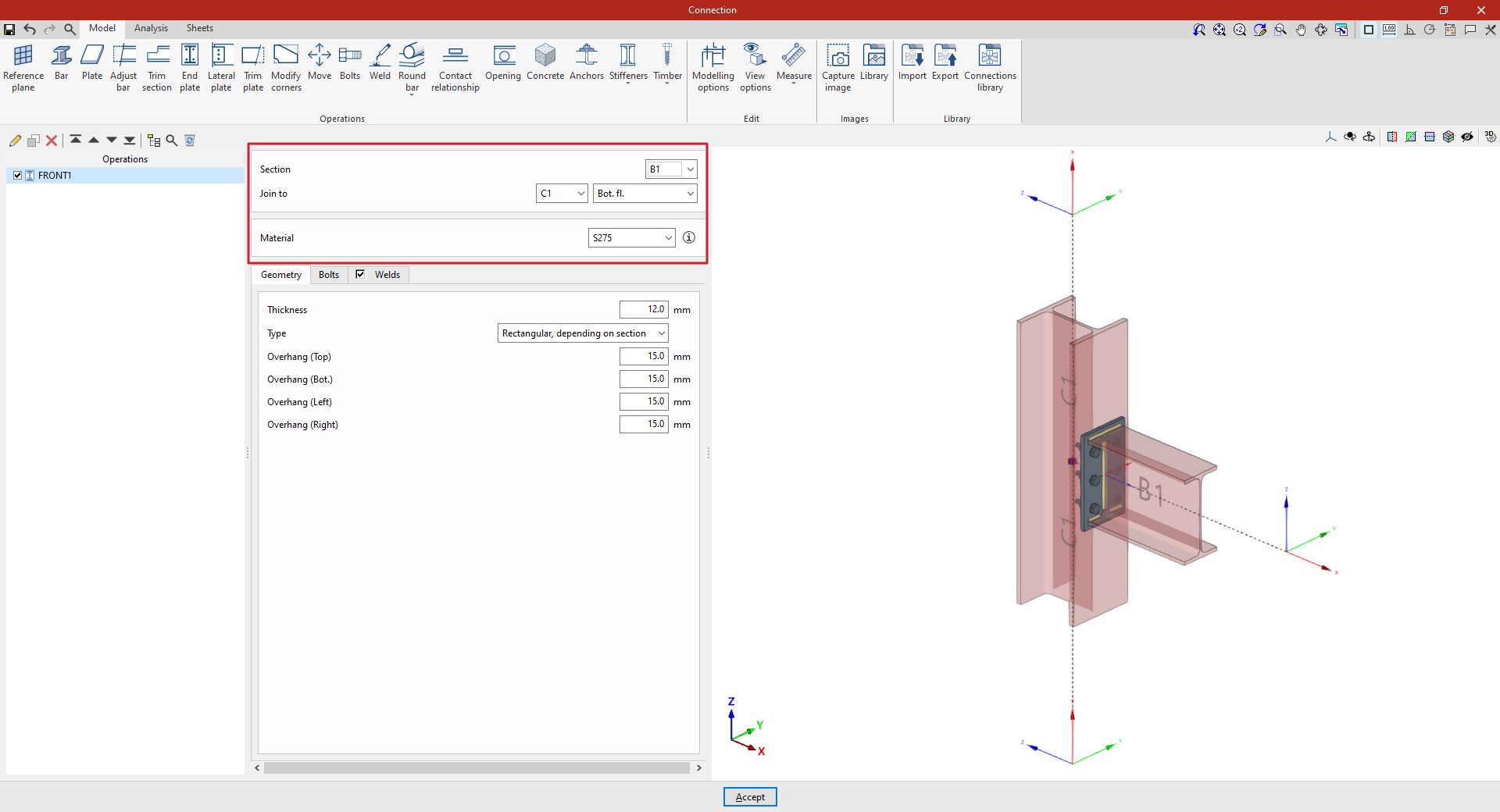Open the Bolts tab in panel
Viewport: 1500px width, 812px height.
coord(329,275)
